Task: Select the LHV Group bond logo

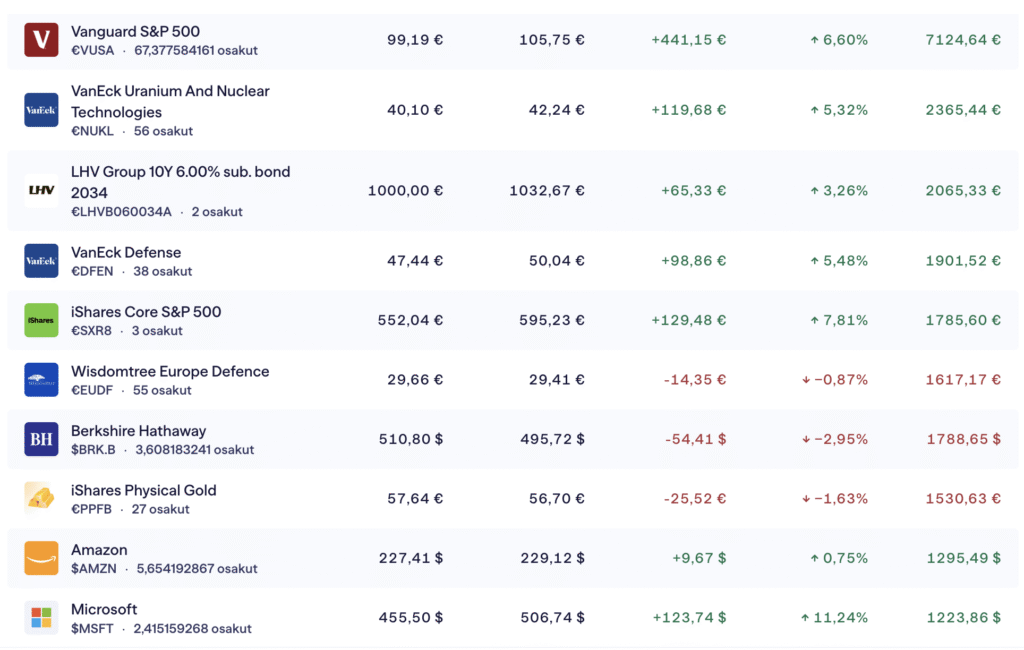Action: pos(41,191)
